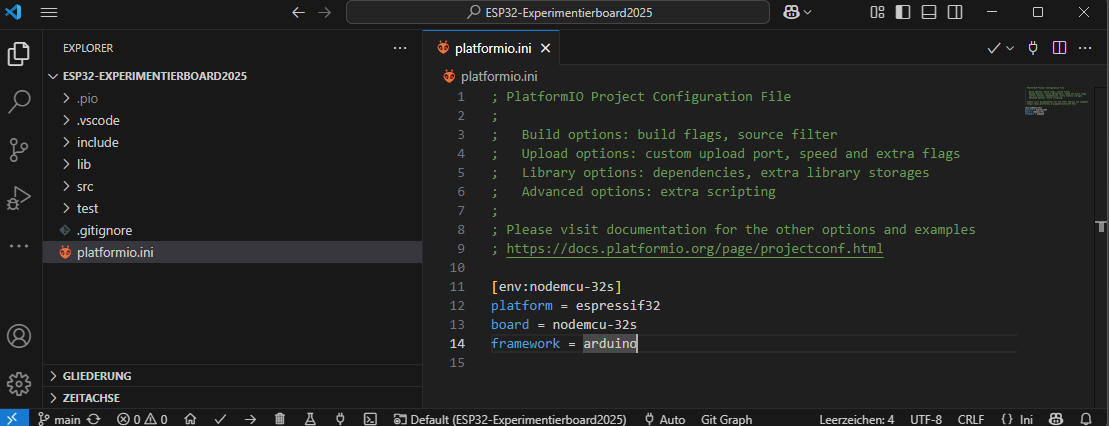Click the PlatformIO Clean trash icon

(280, 419)
